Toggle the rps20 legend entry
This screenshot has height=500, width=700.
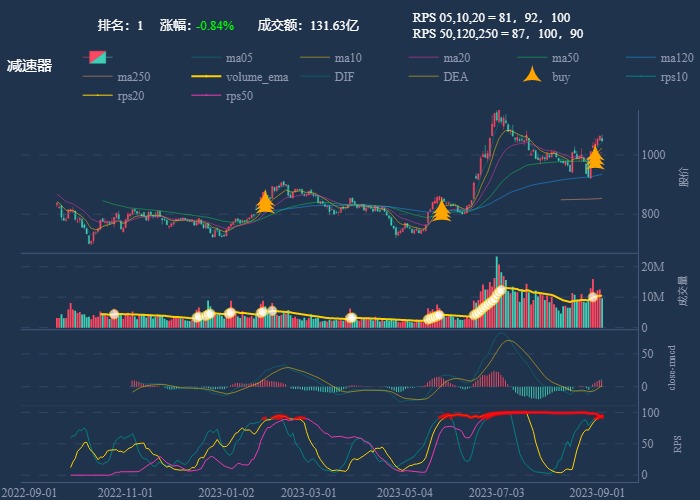point(100,95)
